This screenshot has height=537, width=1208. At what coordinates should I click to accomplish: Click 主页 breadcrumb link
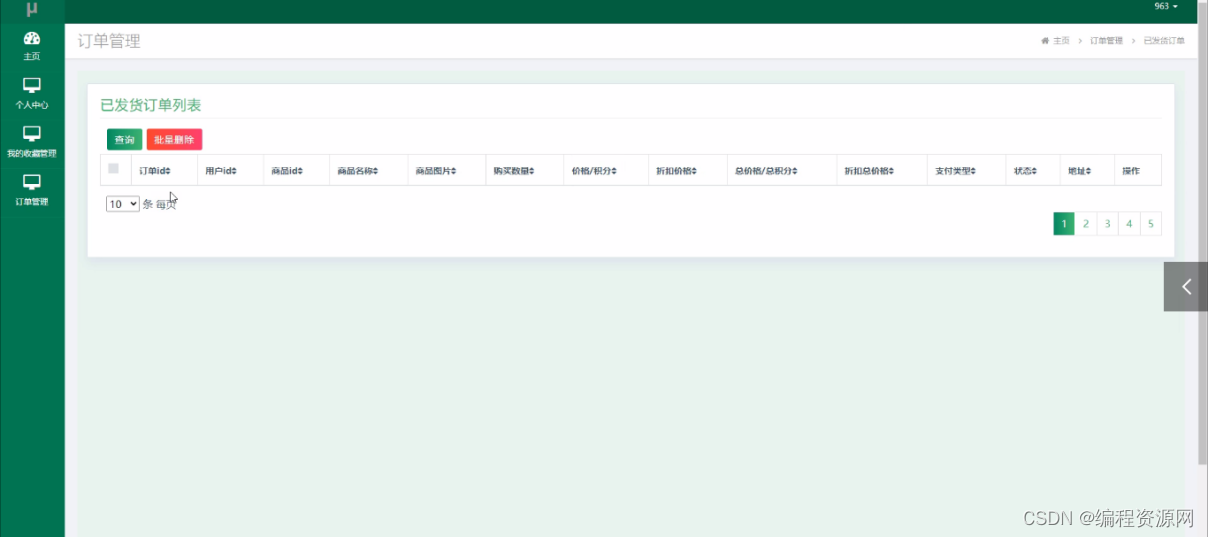1061,41
